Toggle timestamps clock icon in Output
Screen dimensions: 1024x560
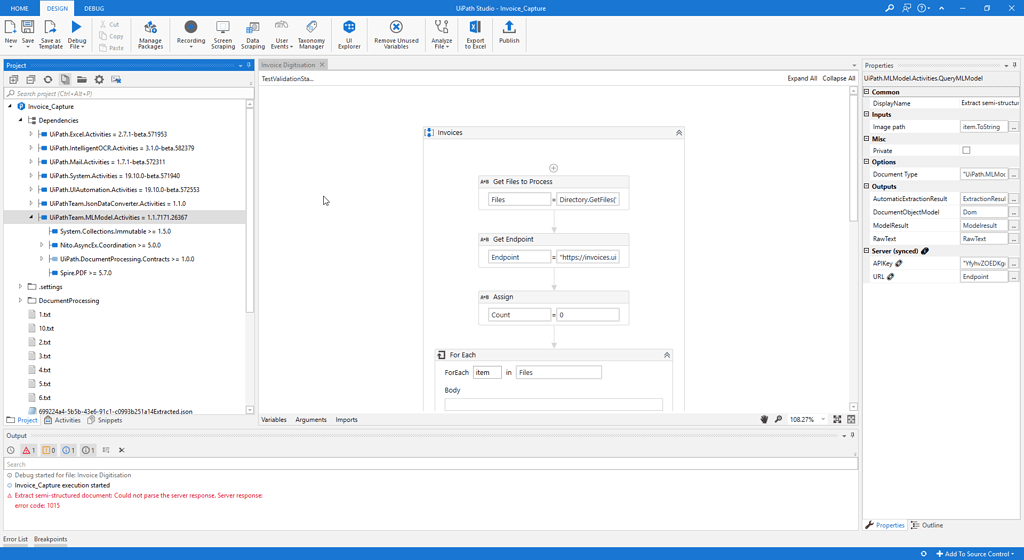point(10,450)
